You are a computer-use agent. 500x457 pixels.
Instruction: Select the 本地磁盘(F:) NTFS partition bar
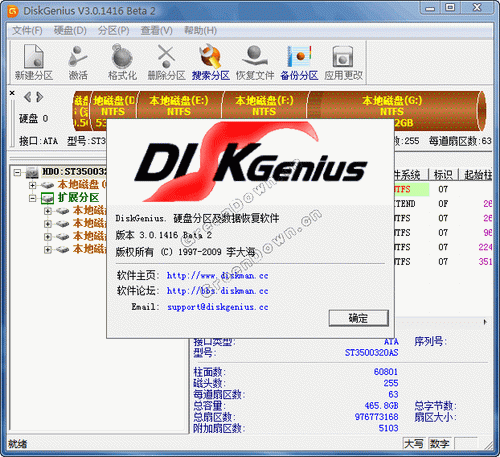(x=264, y=105)
